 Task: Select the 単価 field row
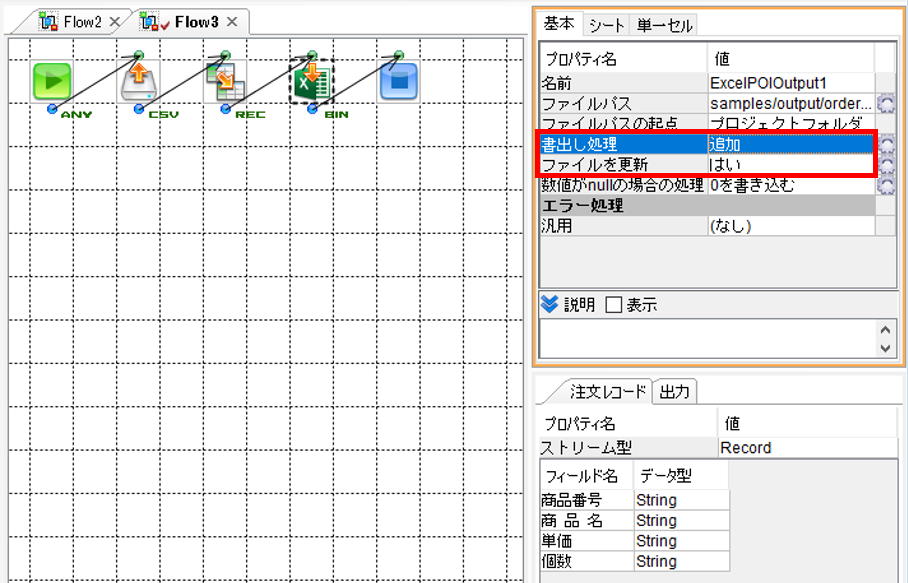(634, 541)
